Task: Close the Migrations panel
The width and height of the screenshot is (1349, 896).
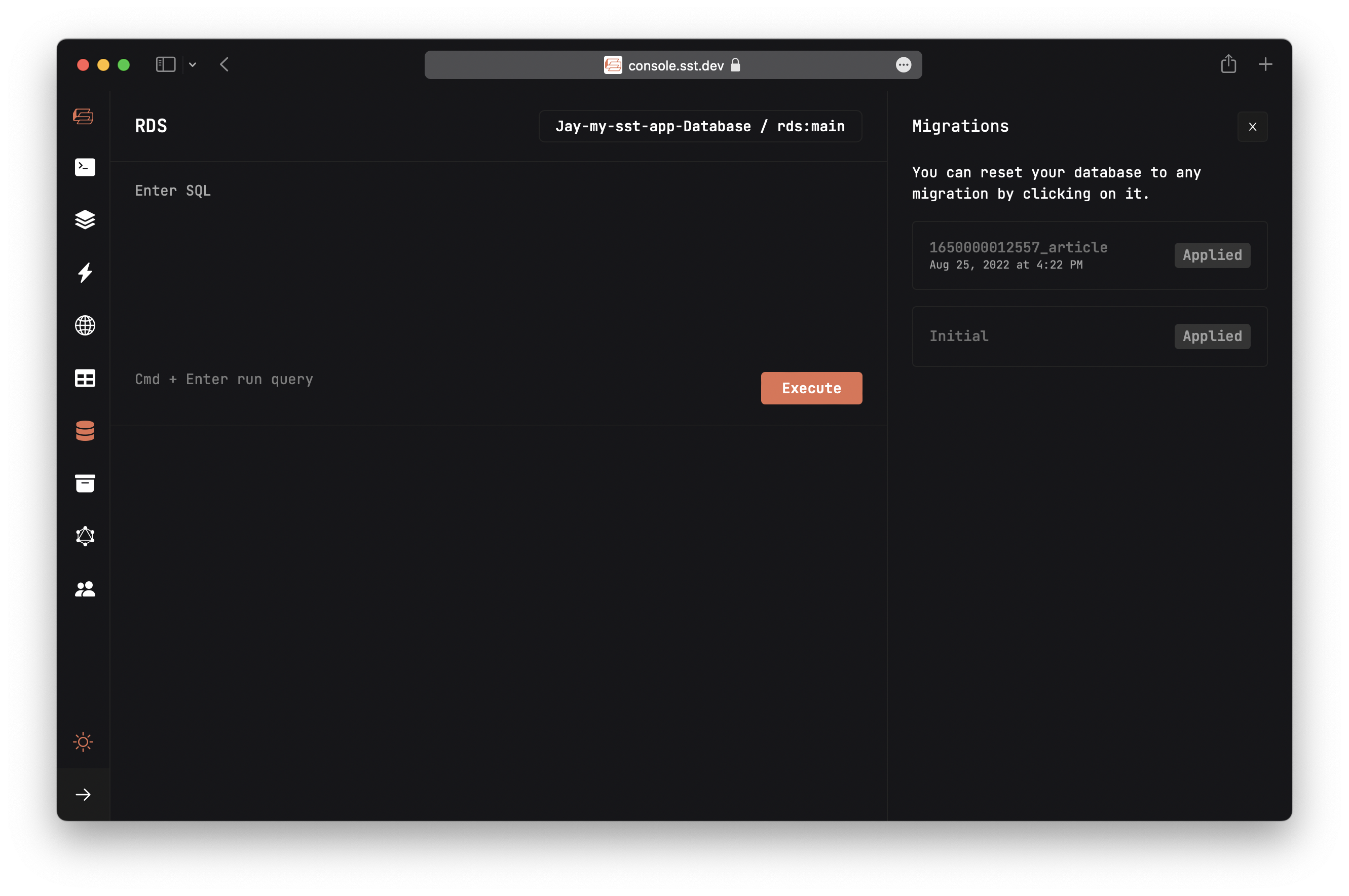Action: pyautogui.click(x=1252, y=126)
